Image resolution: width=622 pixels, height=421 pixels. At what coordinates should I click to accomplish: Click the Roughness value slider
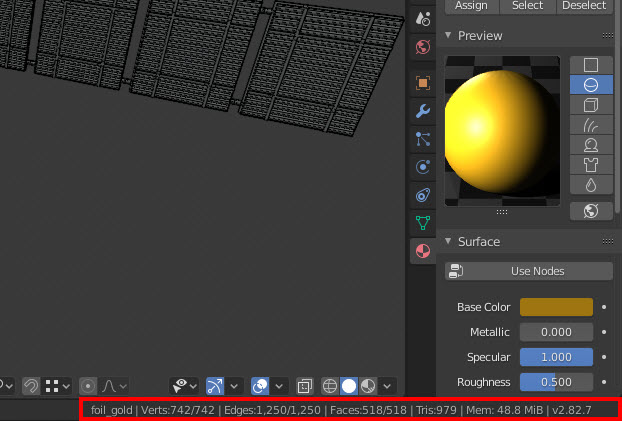(557, 382)
